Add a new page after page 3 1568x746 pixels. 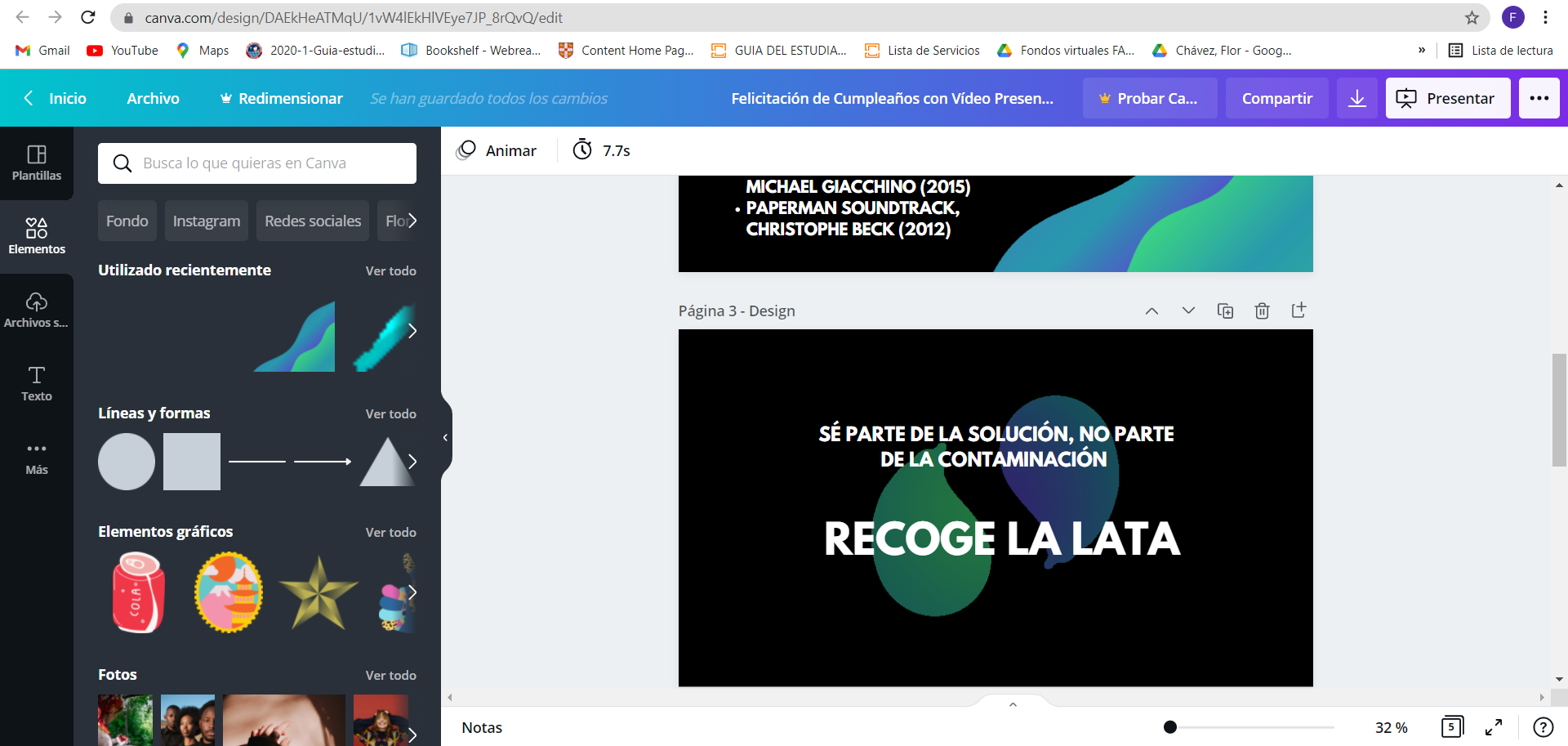[x=1298, y=310]
